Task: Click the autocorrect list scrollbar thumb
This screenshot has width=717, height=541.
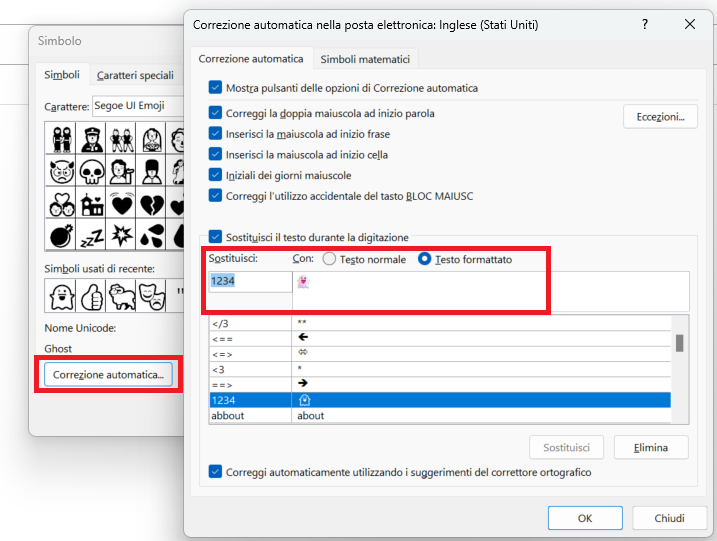Action: tap(680, 343)
